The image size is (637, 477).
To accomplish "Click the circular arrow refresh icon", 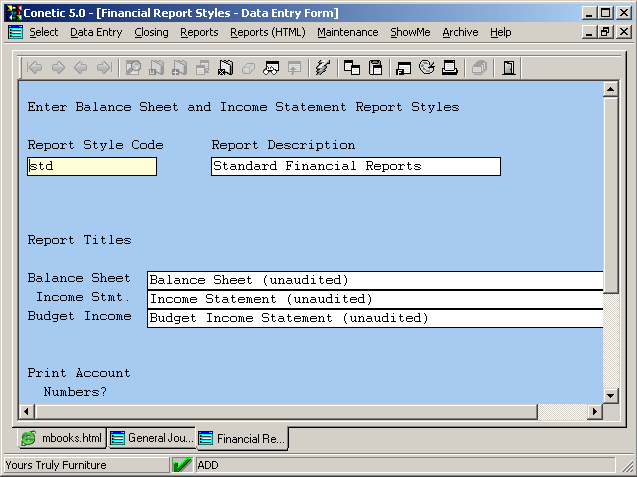I will pyautogui.click(x=427, y=68).
